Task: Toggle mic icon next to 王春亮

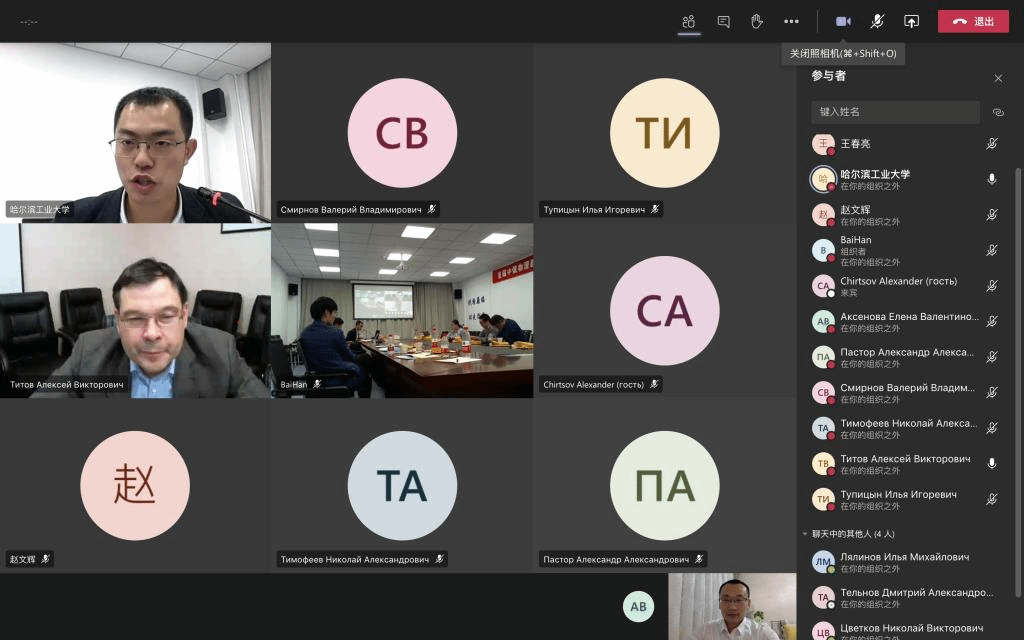Action: tap(991, 144)
